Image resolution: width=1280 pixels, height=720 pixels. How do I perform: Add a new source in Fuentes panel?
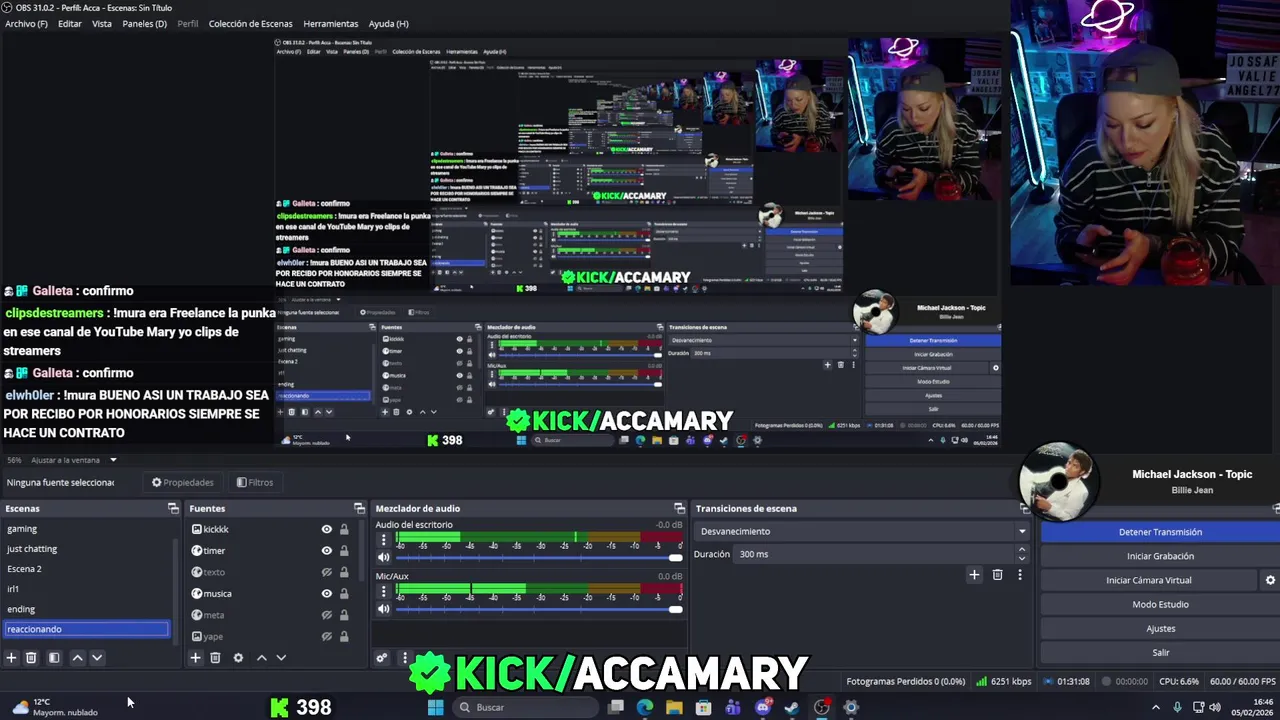click(195, 658)
